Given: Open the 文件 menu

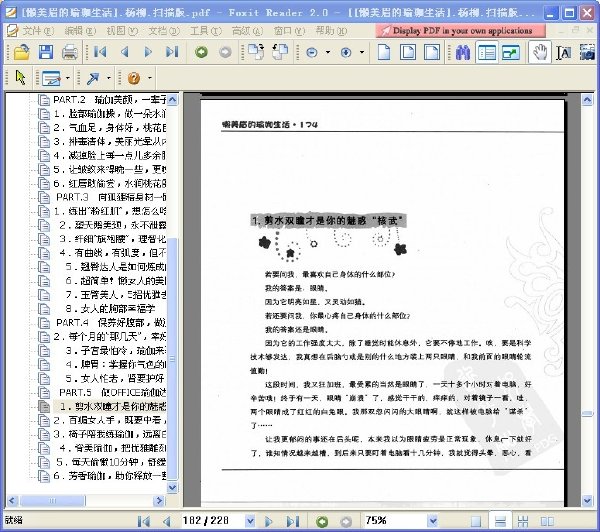Looking at the screenshot, I should point(38,31).
